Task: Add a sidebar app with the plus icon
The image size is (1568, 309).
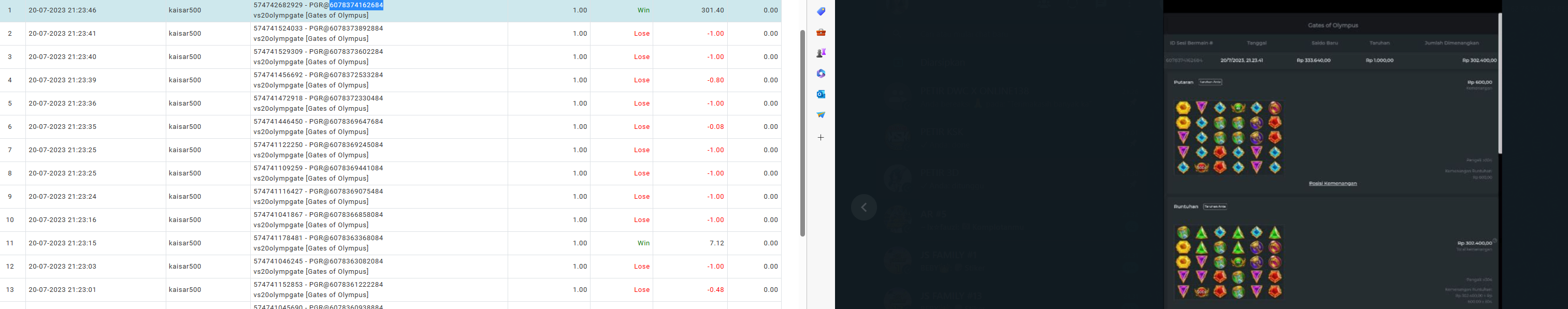Action: pyautogui.click(x=821, y=138)
